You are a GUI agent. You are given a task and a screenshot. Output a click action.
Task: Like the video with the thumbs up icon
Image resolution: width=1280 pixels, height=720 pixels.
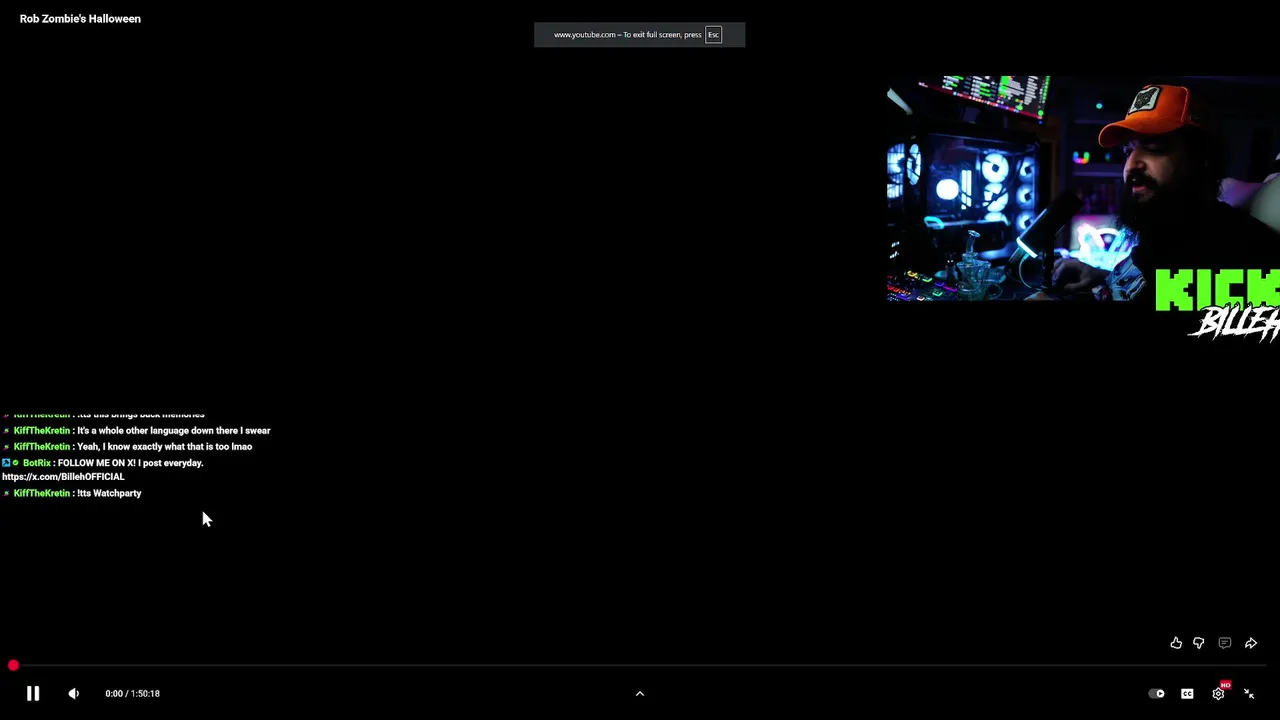click(1176, 643)
